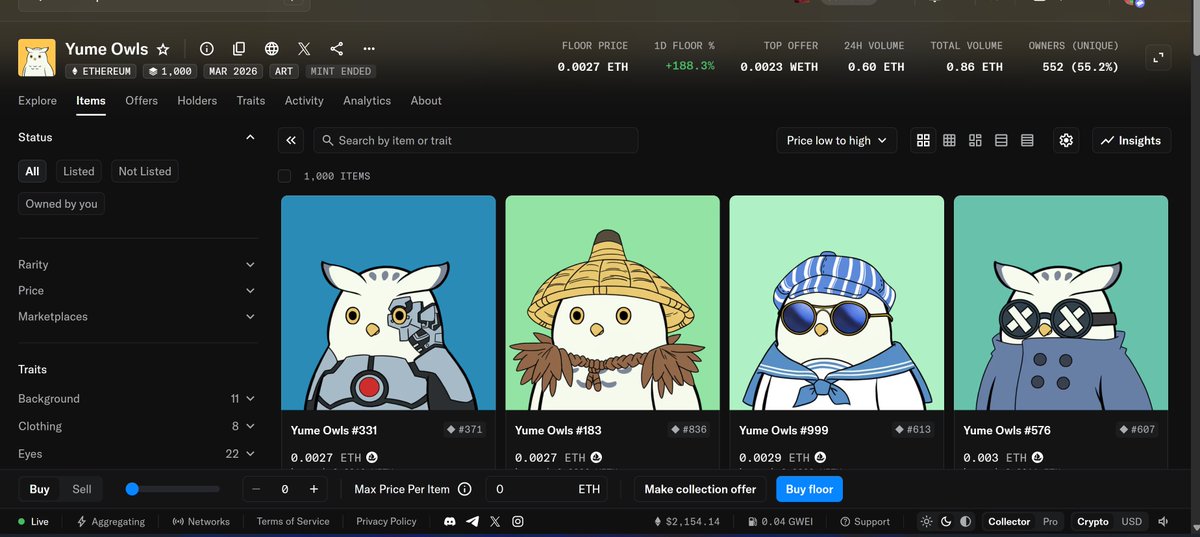Select the Listed status filter
Screen dimensions: 1200x537
click(79, 171)
